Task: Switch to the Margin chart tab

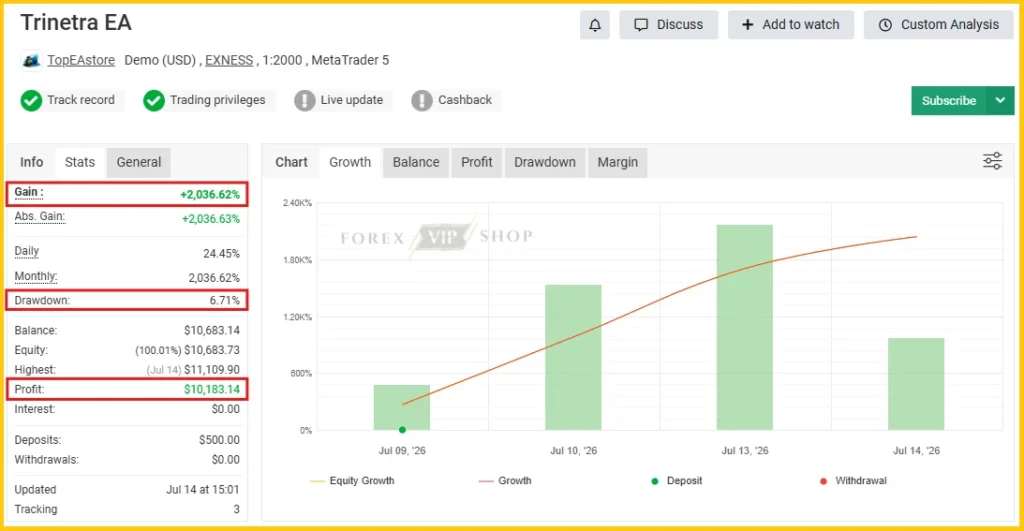Action: pyautogui.click(x=618, y=162)
